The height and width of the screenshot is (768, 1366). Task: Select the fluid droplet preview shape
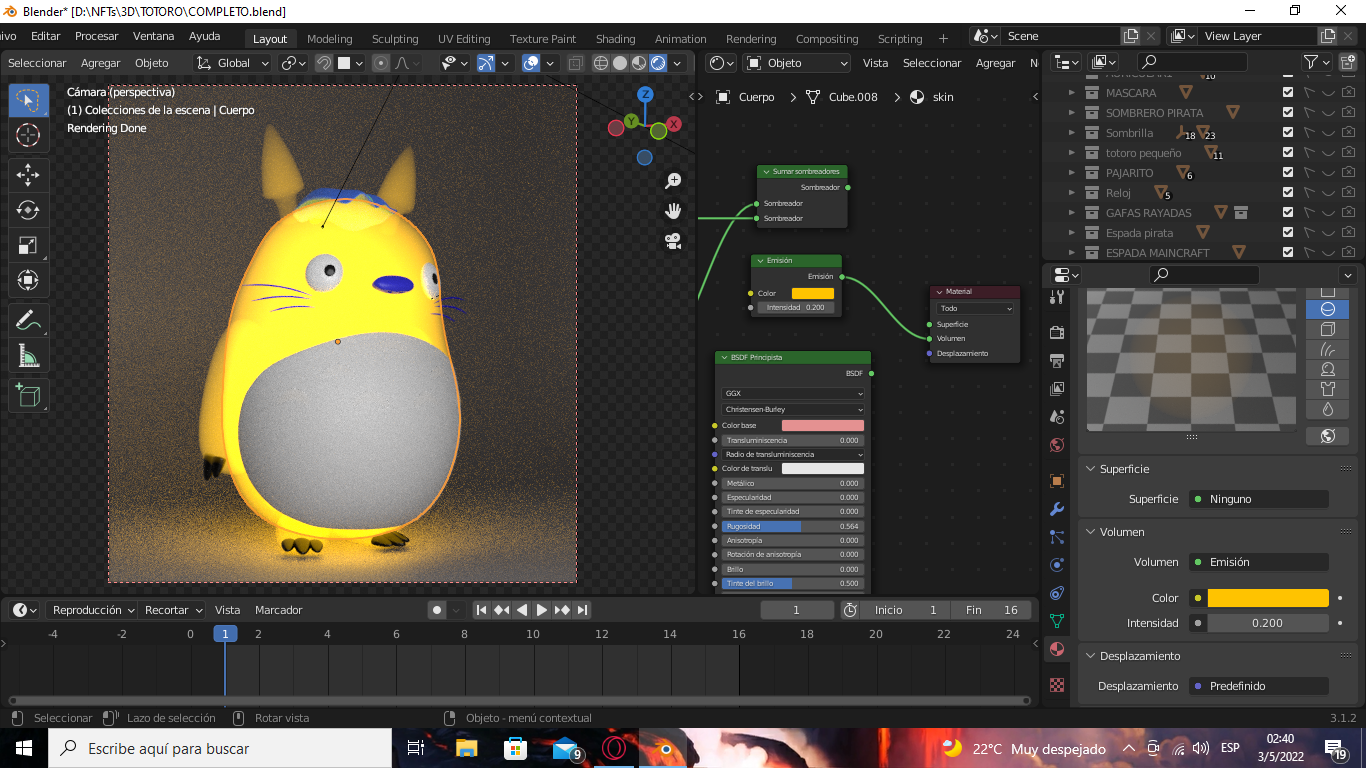tap(1328, 409)
